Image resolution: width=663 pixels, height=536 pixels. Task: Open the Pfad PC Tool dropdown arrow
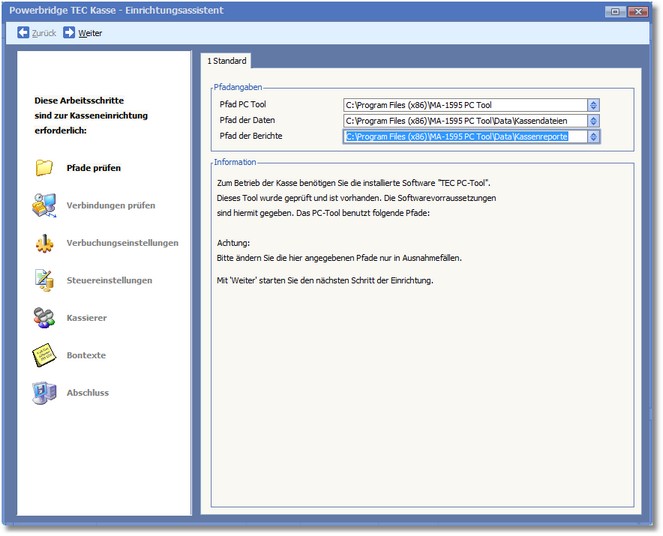click(593, 105)
